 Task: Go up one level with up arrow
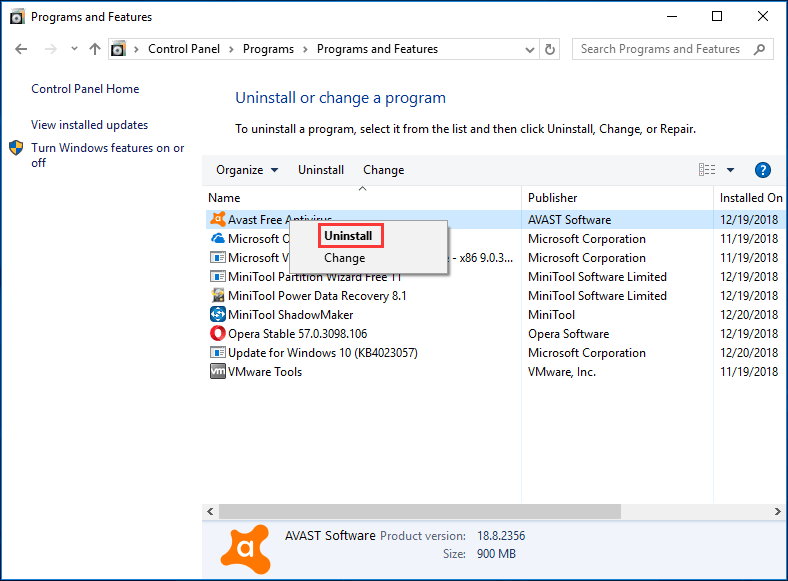click(94, 49)
